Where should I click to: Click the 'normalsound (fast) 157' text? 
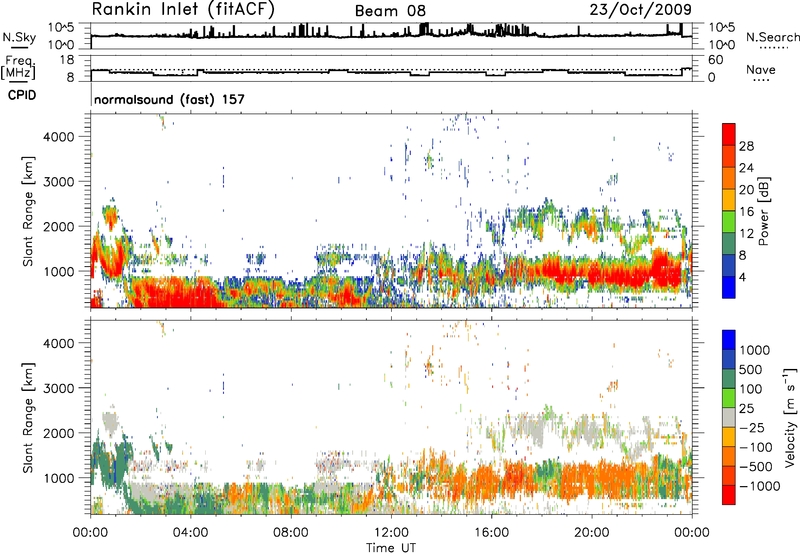click(169, 99)
